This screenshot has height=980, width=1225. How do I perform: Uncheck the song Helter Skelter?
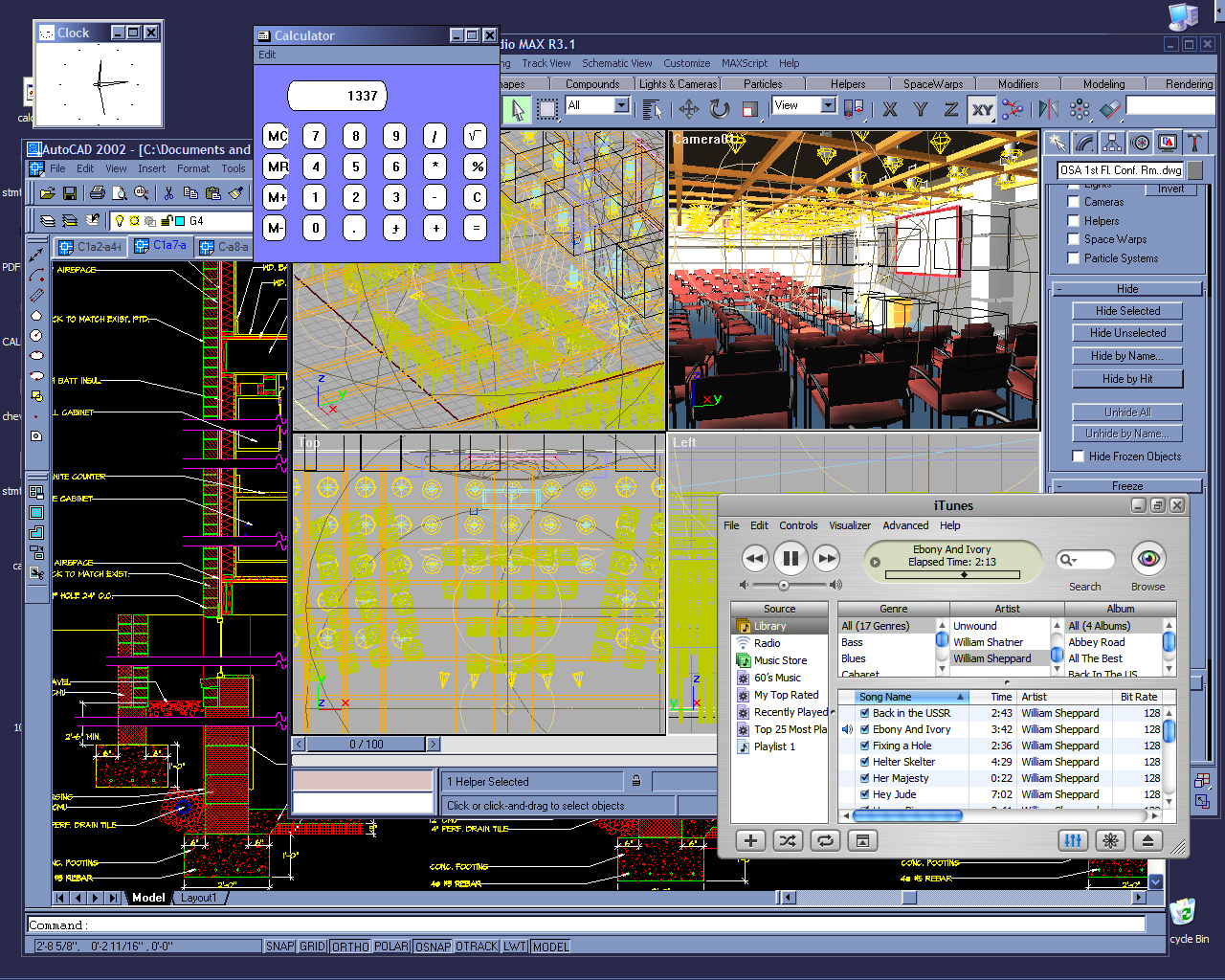click(864, 762)
